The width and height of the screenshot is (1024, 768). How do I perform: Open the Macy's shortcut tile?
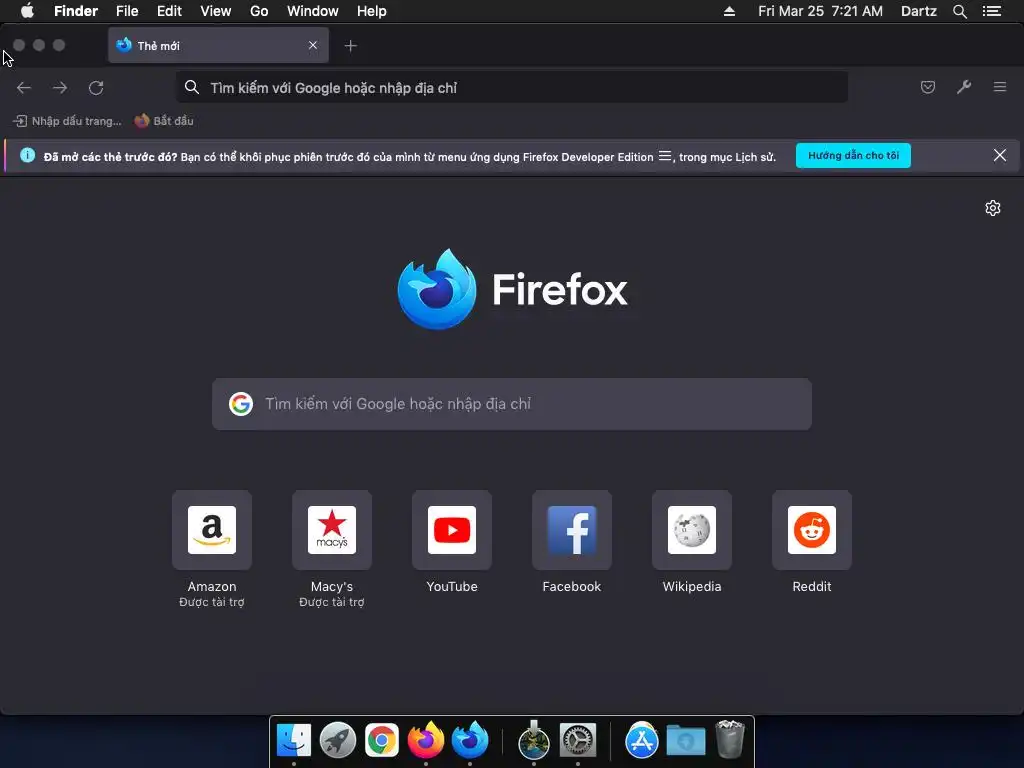(x=332, y=530)
